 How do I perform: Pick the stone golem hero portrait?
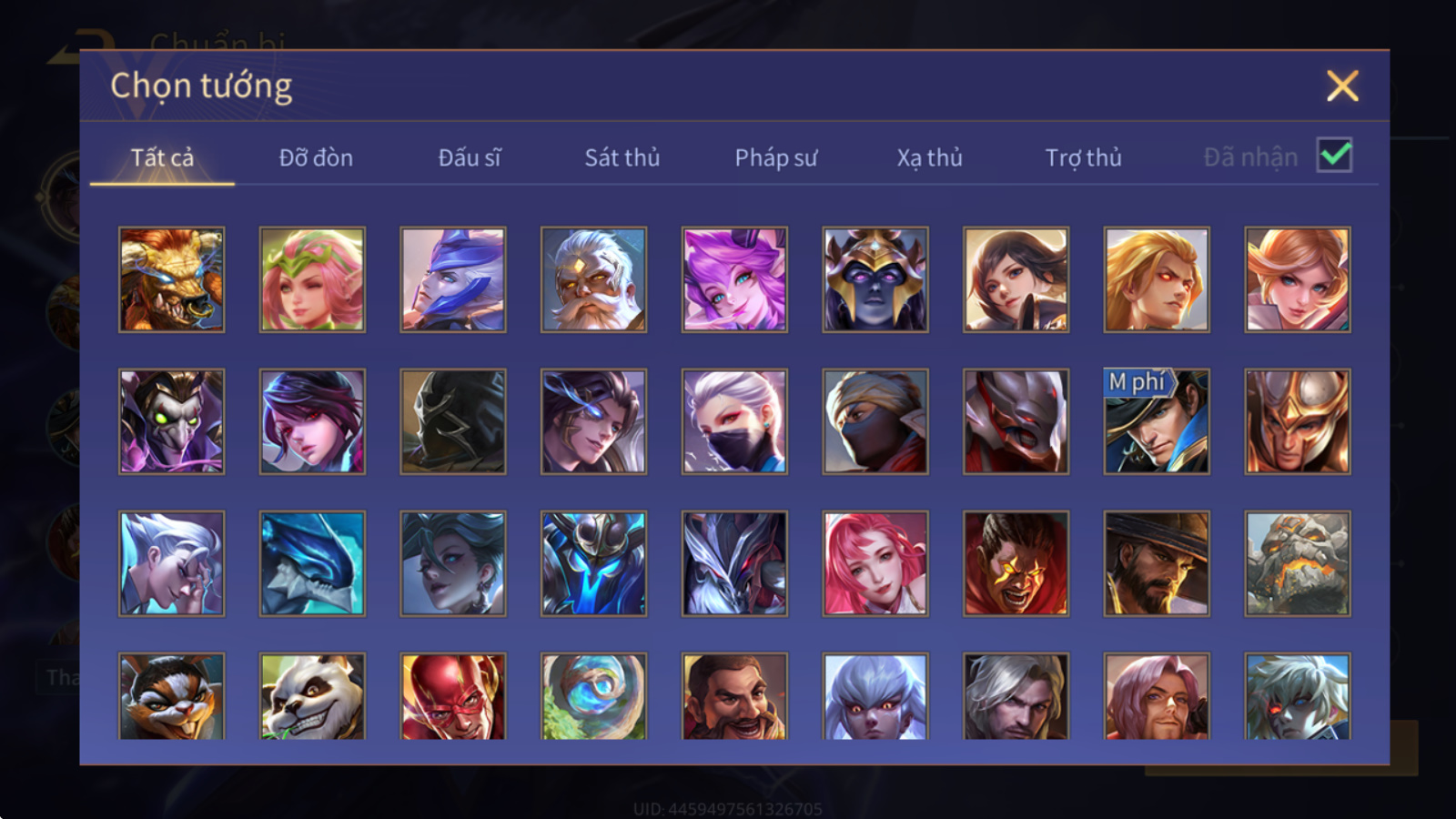click(1298, 563)
